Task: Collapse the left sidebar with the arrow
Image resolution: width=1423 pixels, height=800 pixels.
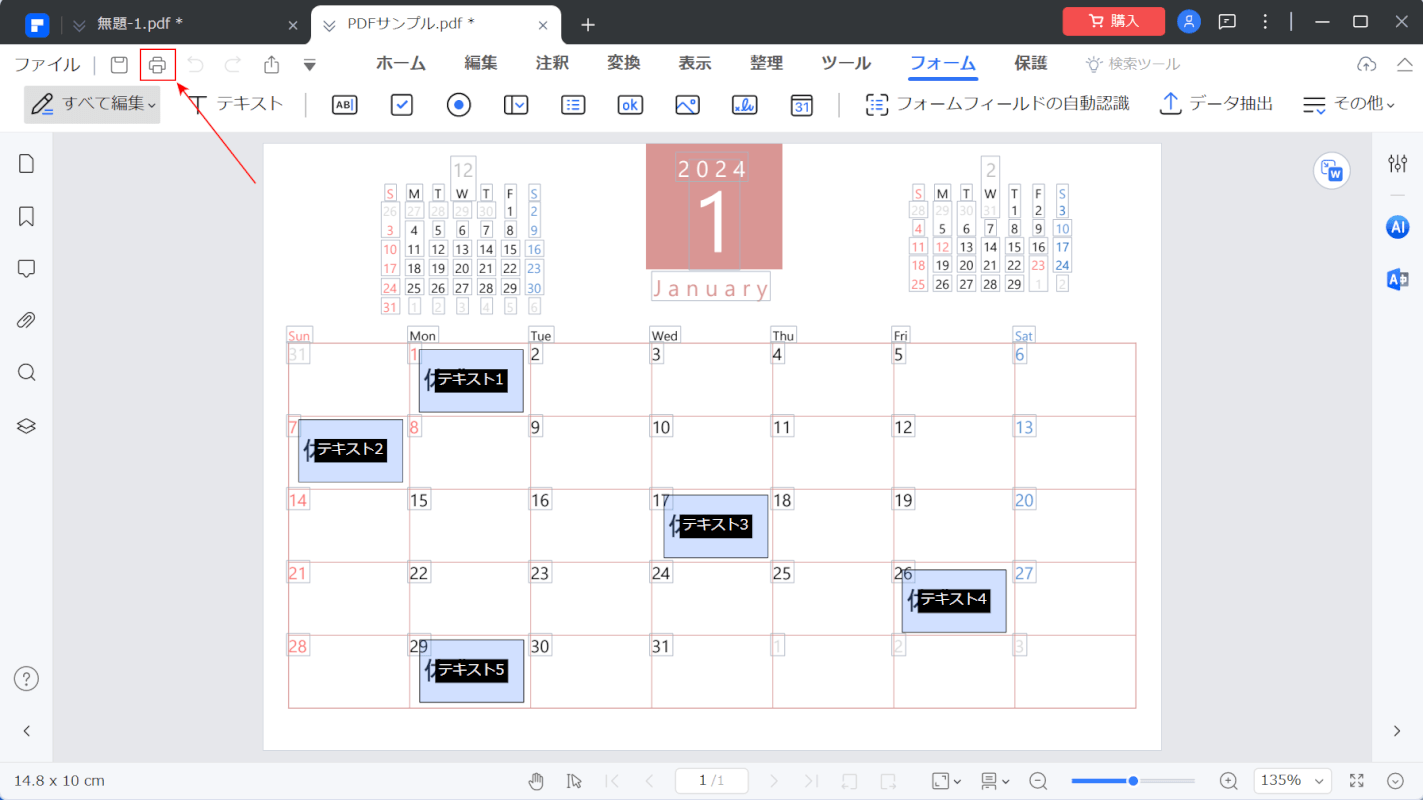Action: point(27,731)
